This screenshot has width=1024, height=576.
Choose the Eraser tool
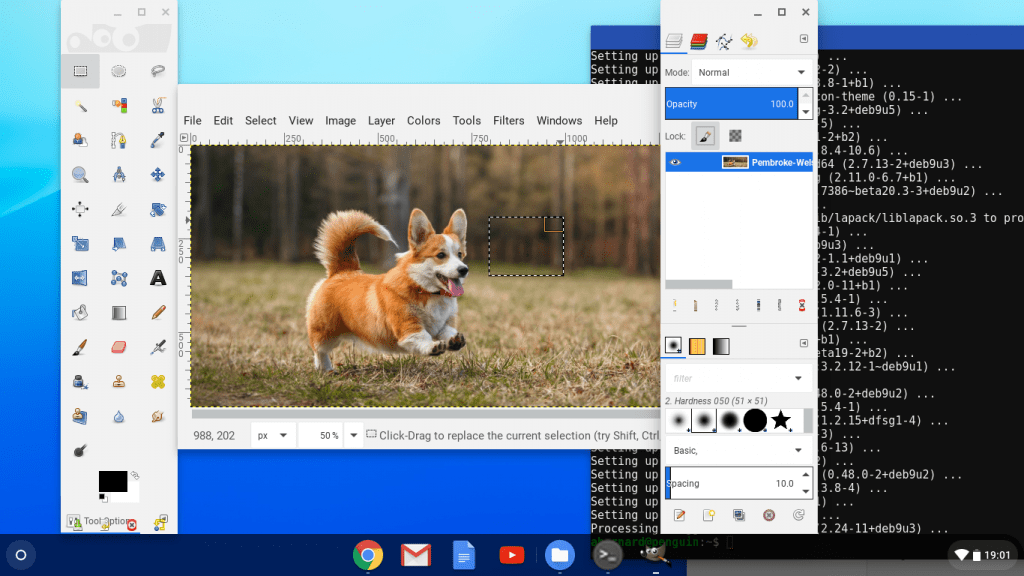click(118, 347)
